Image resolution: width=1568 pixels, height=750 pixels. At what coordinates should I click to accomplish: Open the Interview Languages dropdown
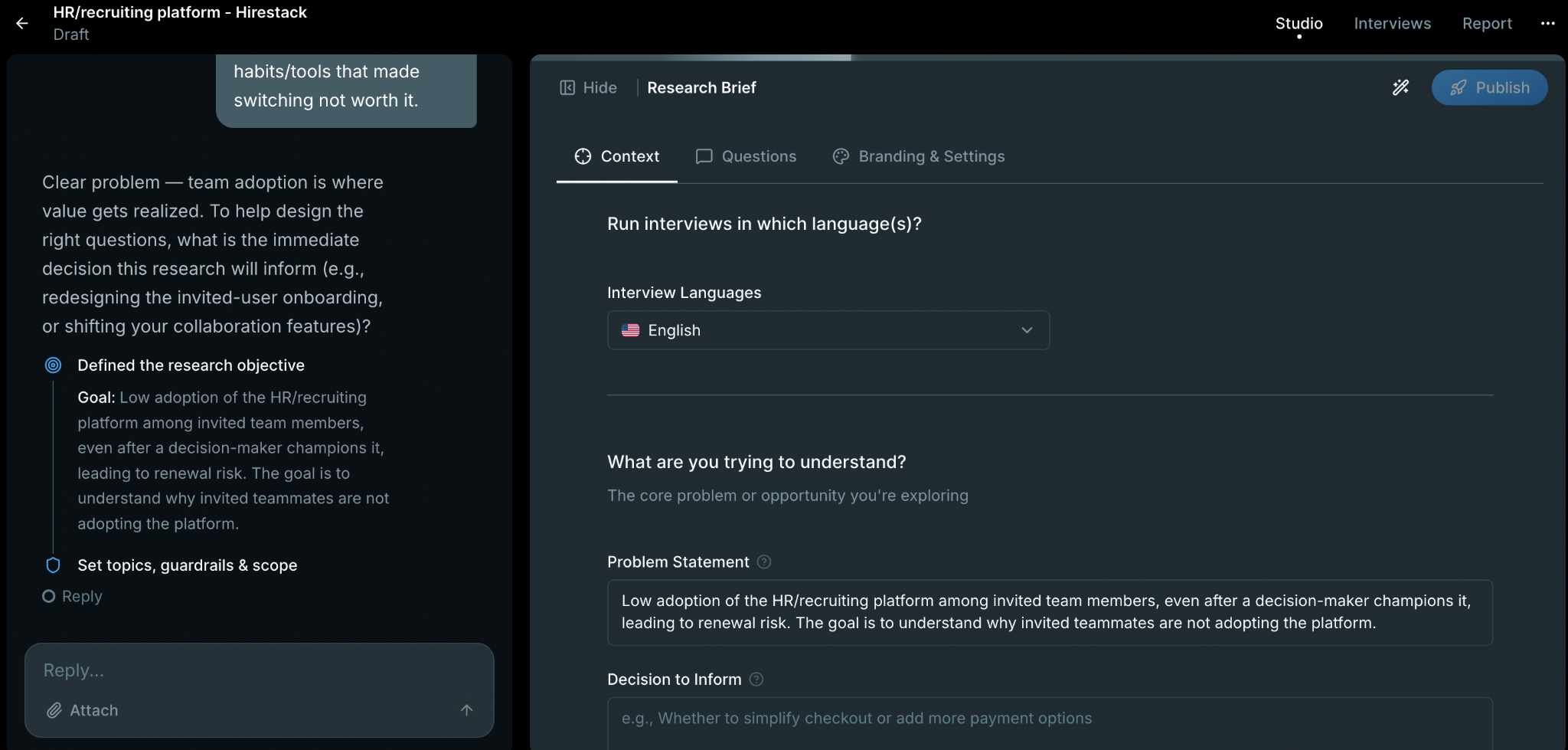click(828, 330)
